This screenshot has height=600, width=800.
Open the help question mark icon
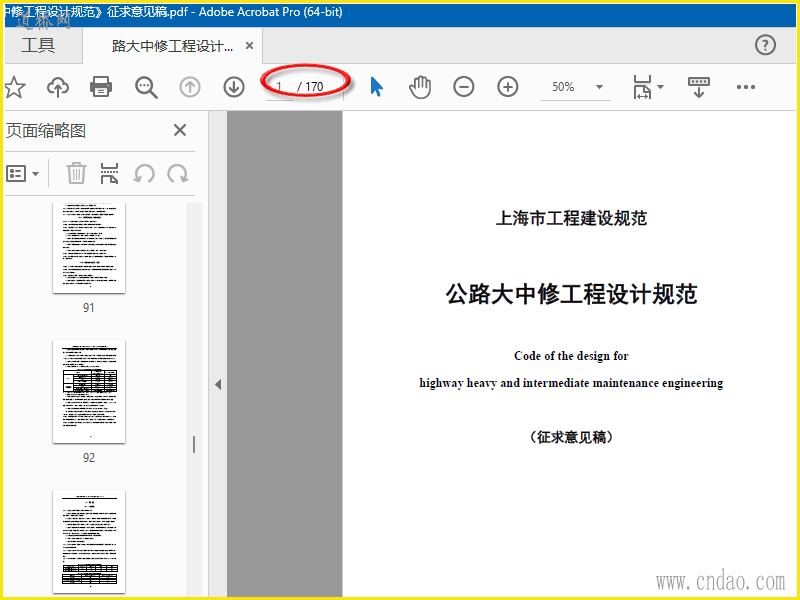(765, 45)
